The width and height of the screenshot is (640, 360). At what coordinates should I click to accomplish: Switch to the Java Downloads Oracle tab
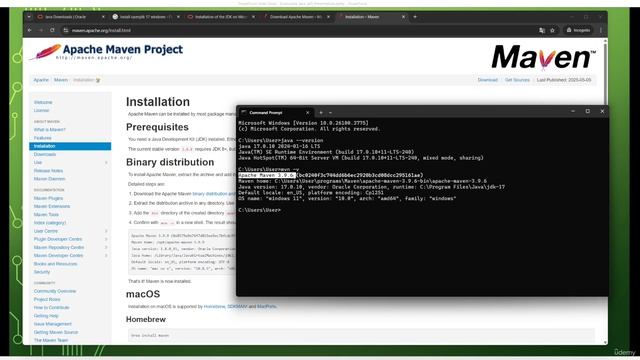(x=65, y=17)
